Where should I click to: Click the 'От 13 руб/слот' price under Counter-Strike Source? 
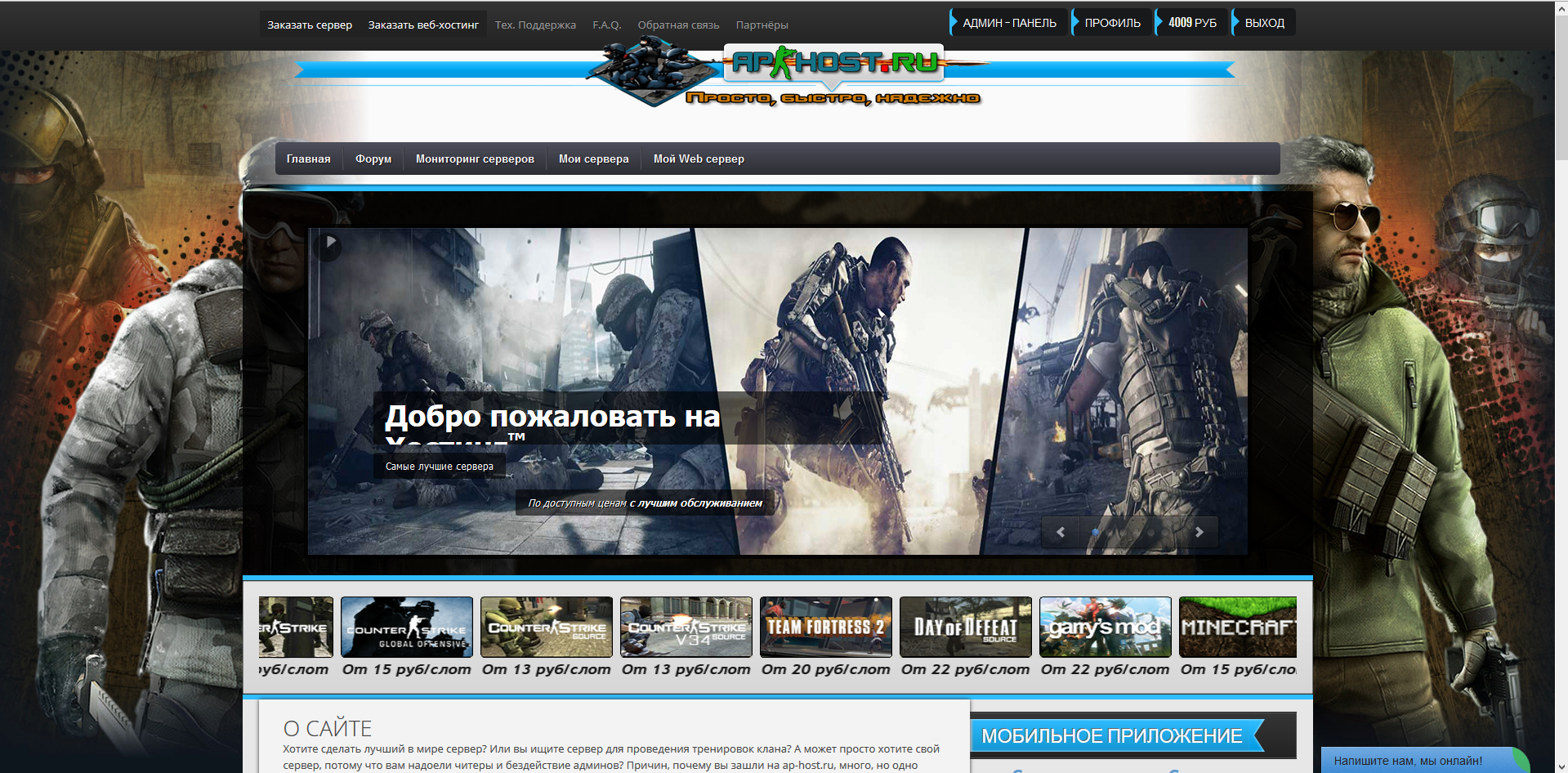547,669
